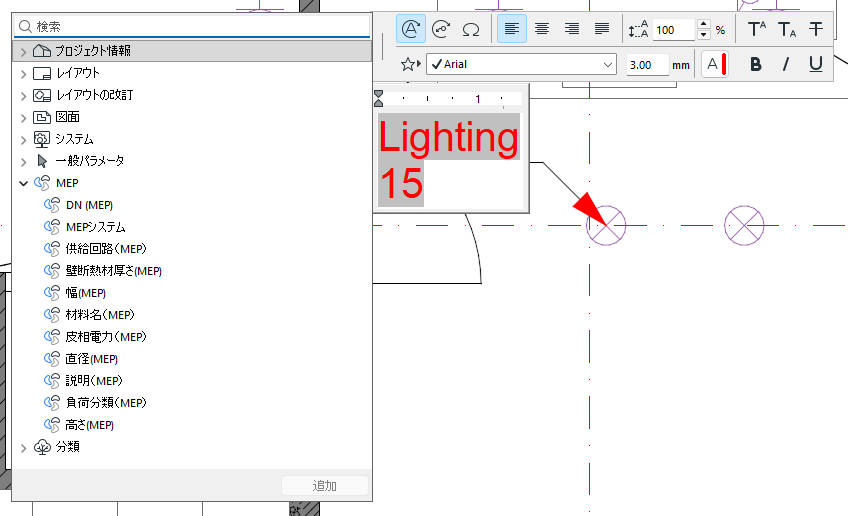Click the line spacing icon
This screenshot has height=516, width=848.
point(638,29)
